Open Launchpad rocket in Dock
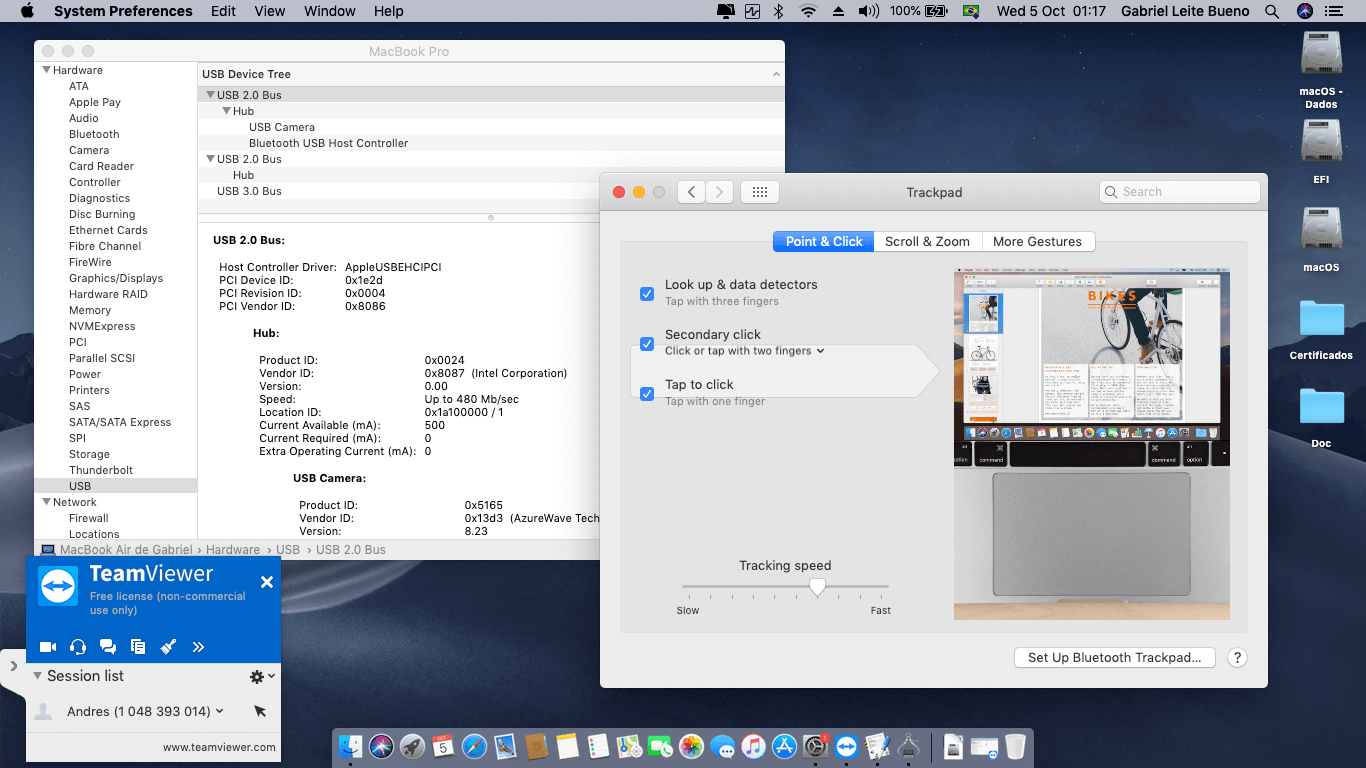The height and width of the screenshot is (768, 1366). (412, 746)
